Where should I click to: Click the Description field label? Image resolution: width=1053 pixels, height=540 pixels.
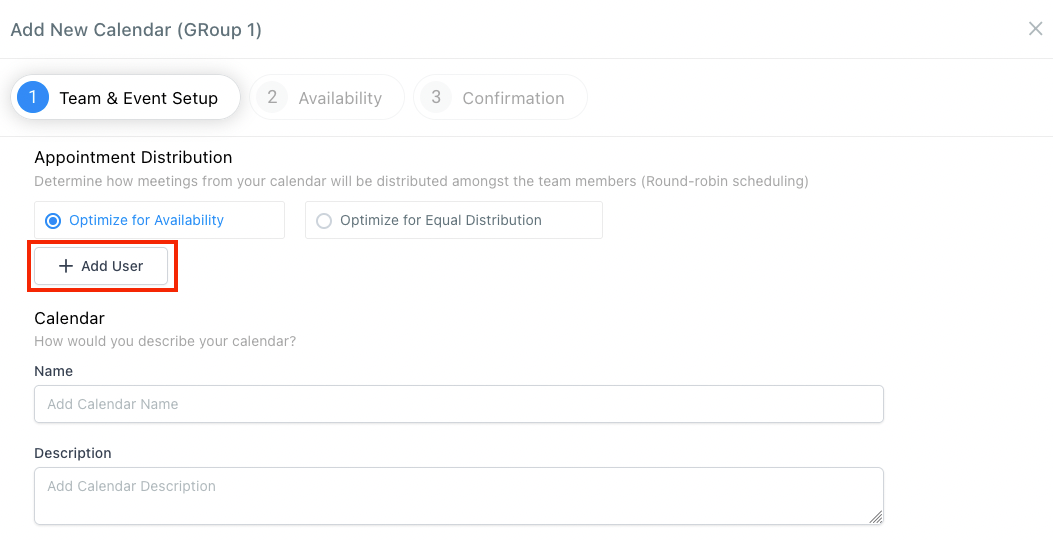tap(73, 453)
